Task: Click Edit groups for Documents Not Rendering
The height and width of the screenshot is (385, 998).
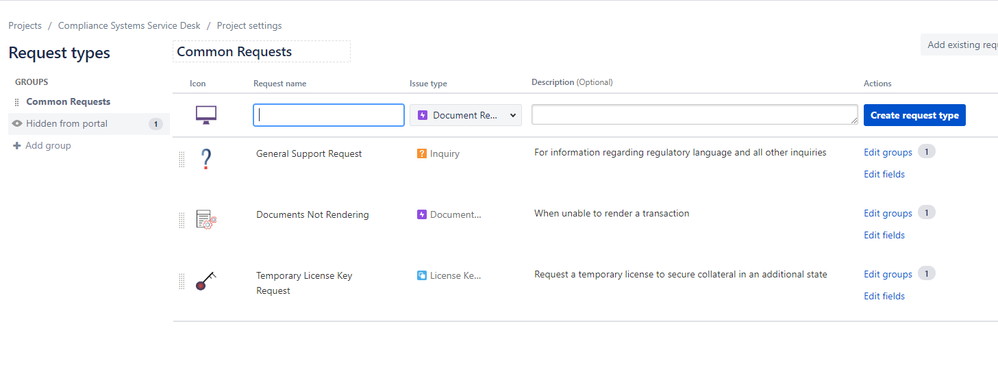Action: point(888,213)
